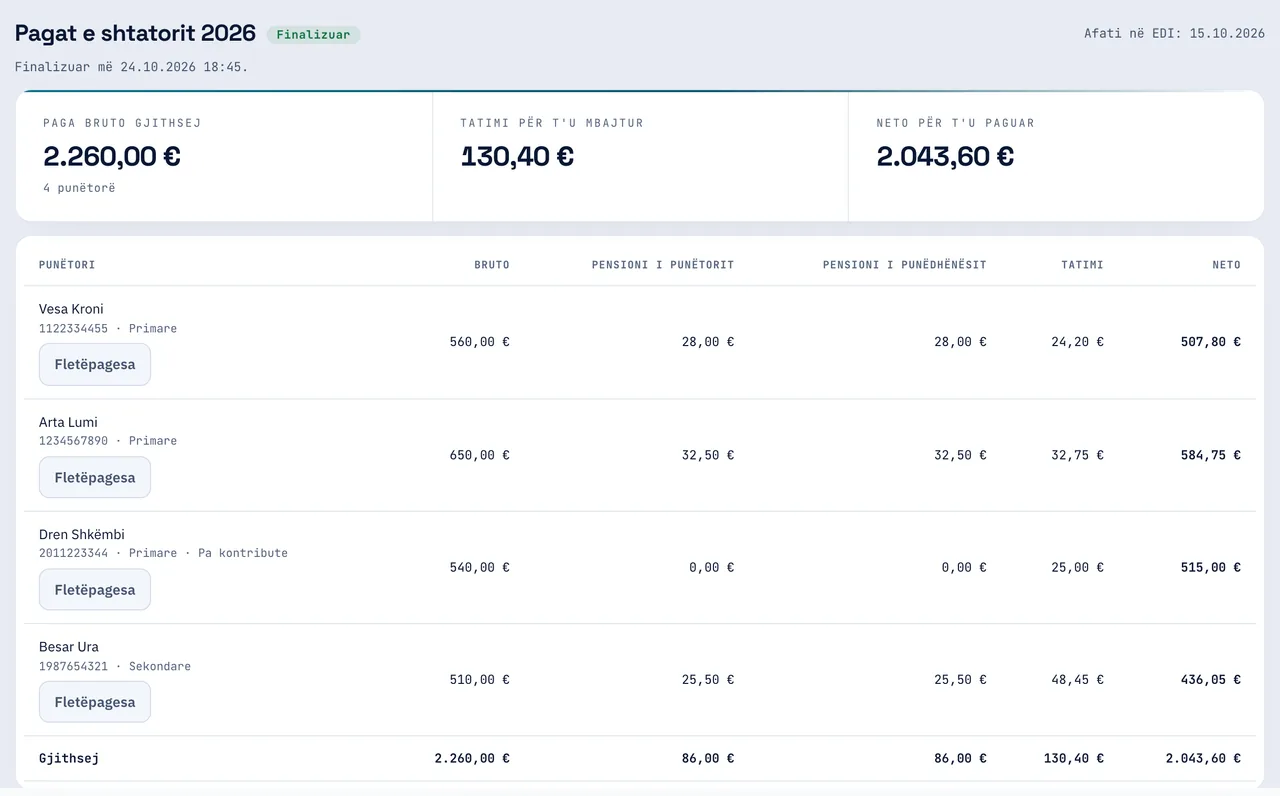Click the Afati në EDI: 15.10.2026 text
The width and height of the screenshot is (1280, 796).
point(1175,33)
